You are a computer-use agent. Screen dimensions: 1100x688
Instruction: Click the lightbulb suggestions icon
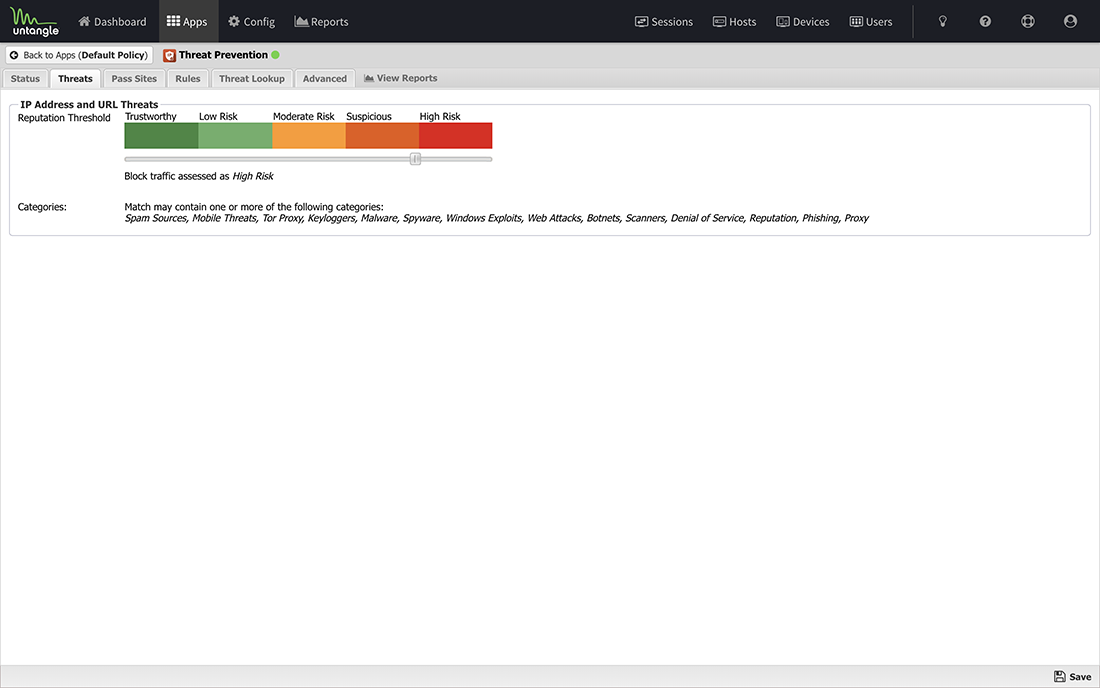click(943, 22)
